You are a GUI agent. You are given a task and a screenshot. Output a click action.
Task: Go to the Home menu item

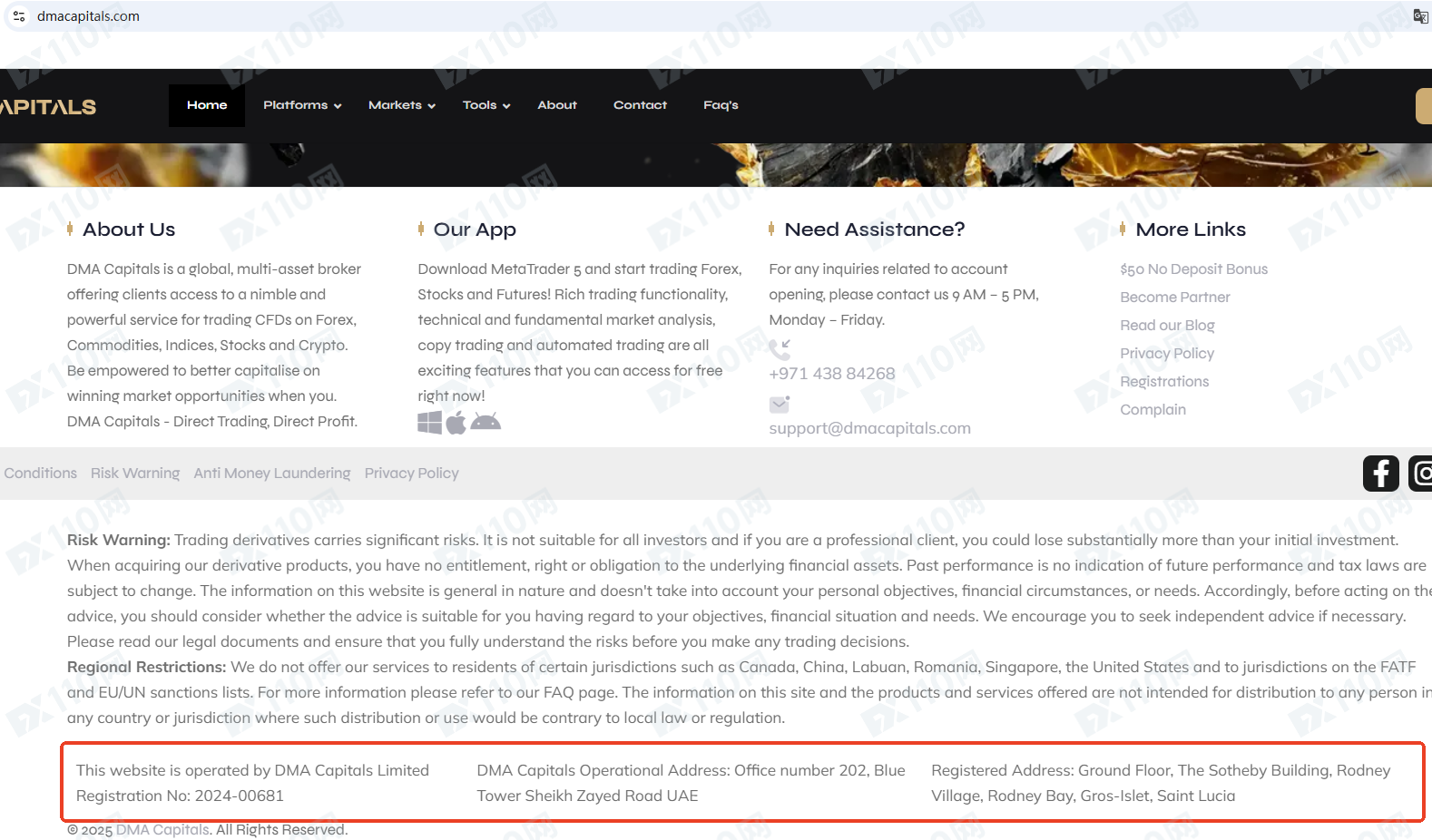[207, 105]
